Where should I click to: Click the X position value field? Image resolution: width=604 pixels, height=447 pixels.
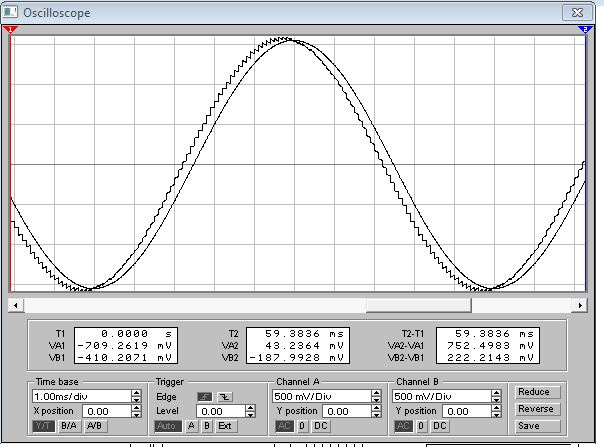[107, 411]
